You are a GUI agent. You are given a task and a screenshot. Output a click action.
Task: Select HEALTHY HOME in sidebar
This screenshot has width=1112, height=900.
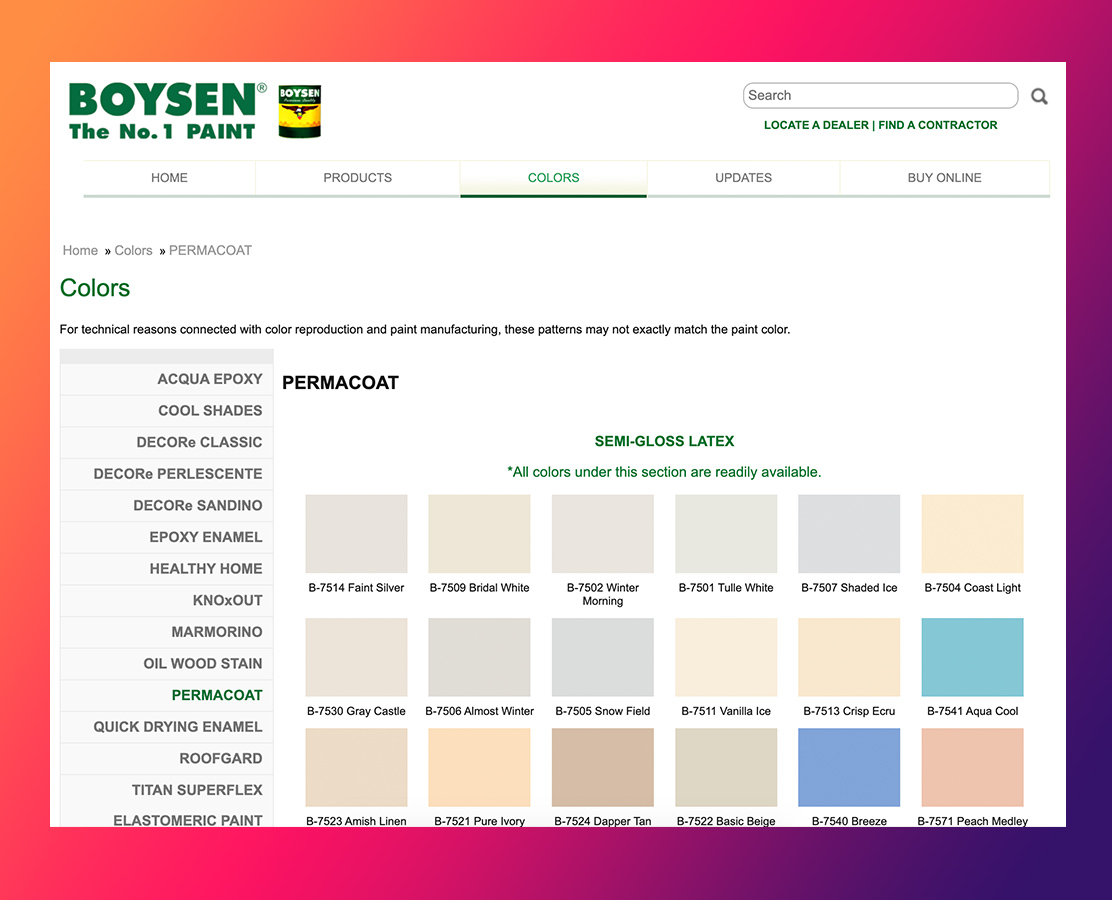[x=167, y=569]
